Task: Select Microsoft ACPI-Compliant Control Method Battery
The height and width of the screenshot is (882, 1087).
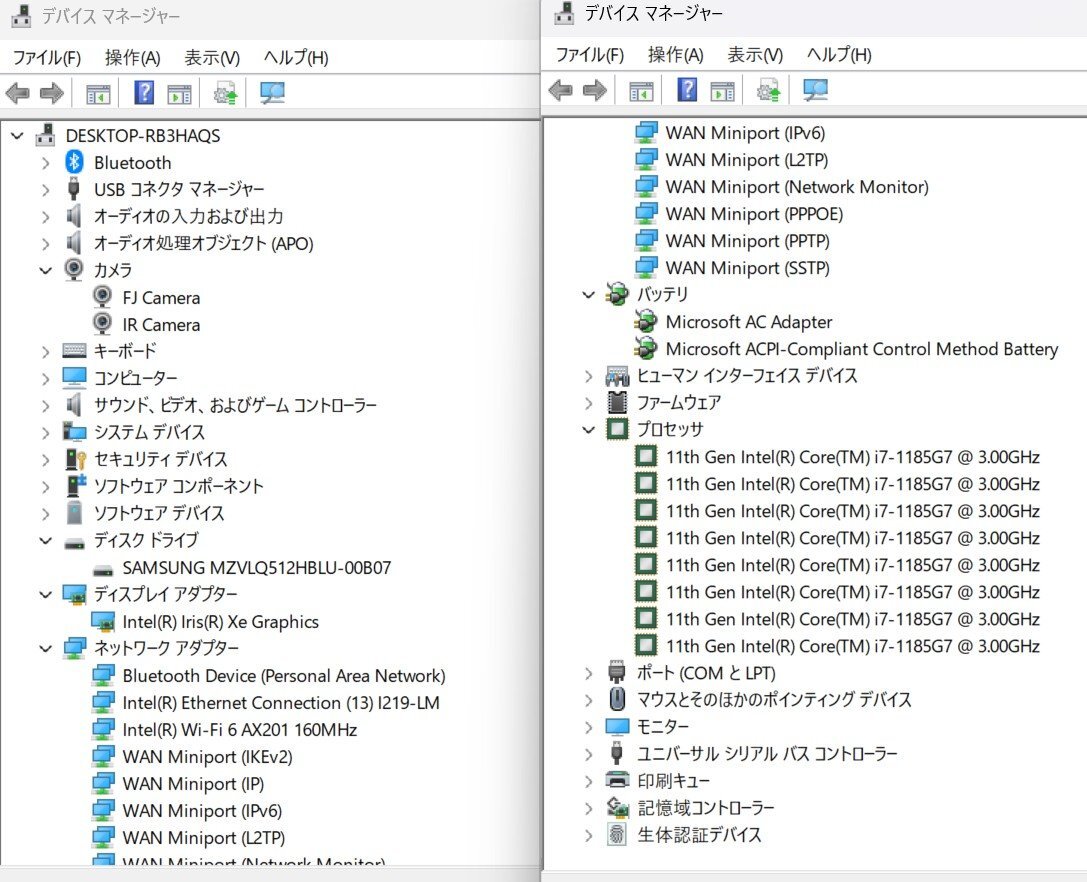Action: point(861,349)
